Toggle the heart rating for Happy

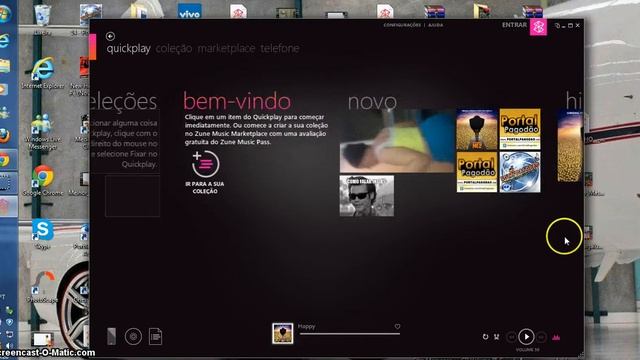(x=397, y=327)
